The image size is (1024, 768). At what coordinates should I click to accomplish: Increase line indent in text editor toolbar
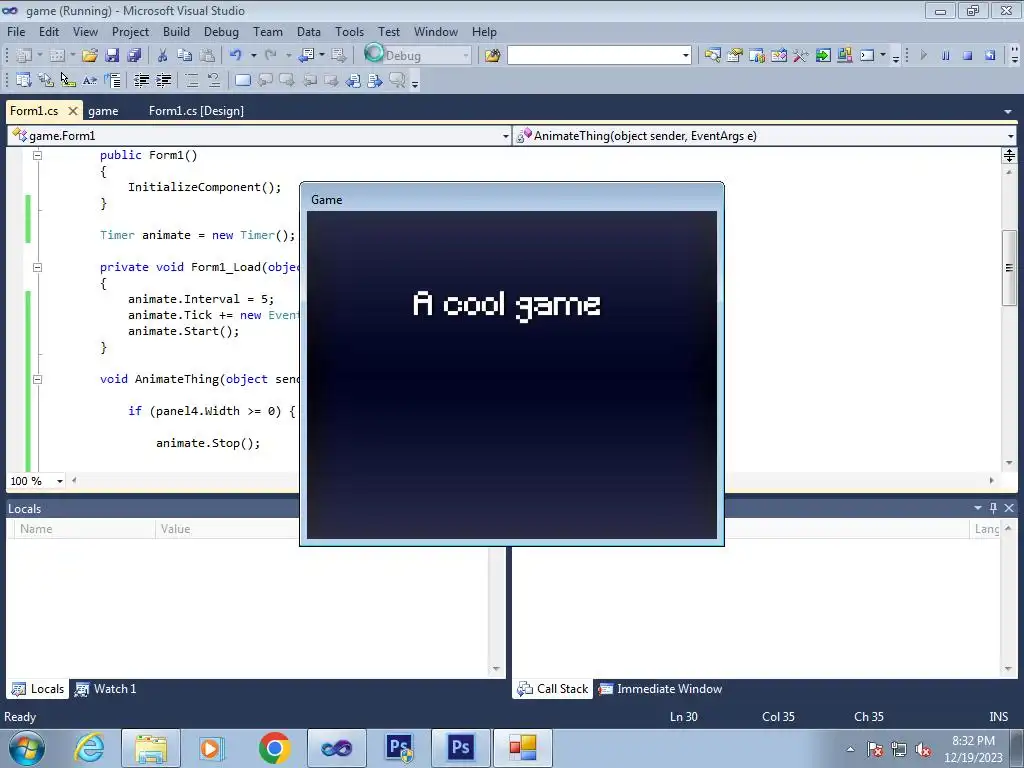[x=163, y=80]
